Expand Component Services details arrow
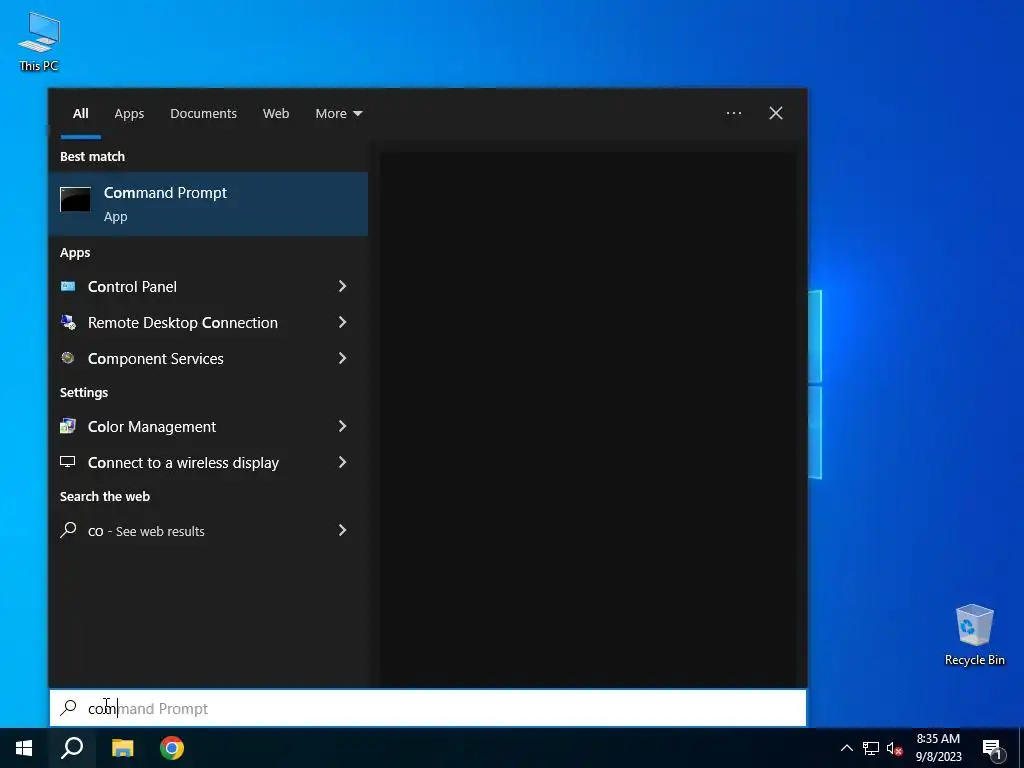The width and height of the screenshot is (1024, 768). [342, 358]
